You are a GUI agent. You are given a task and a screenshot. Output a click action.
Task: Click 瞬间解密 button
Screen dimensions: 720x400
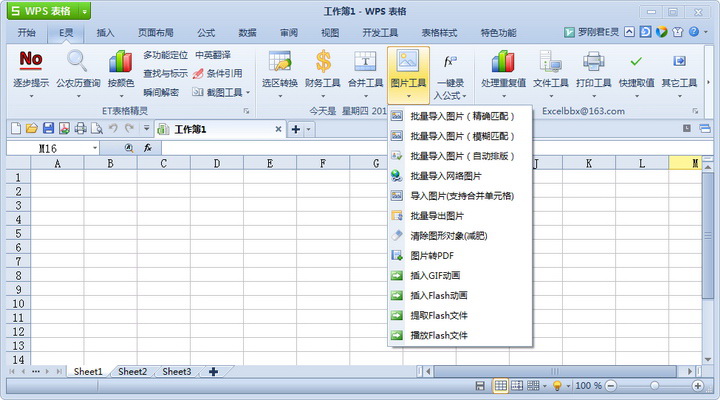coord(161,92)
